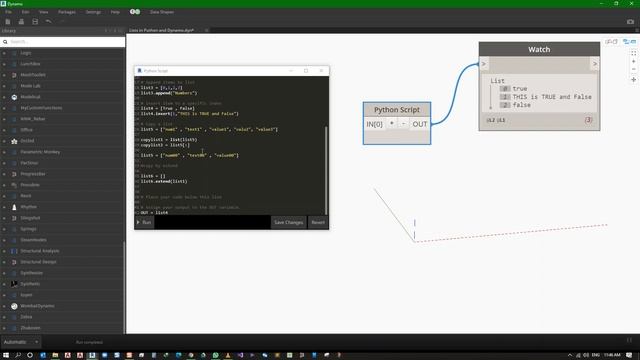The height and width of the screenshot is (360, 640).
Task: Click the IN[0] port of Python Script node
Action: tap(374, 124)
